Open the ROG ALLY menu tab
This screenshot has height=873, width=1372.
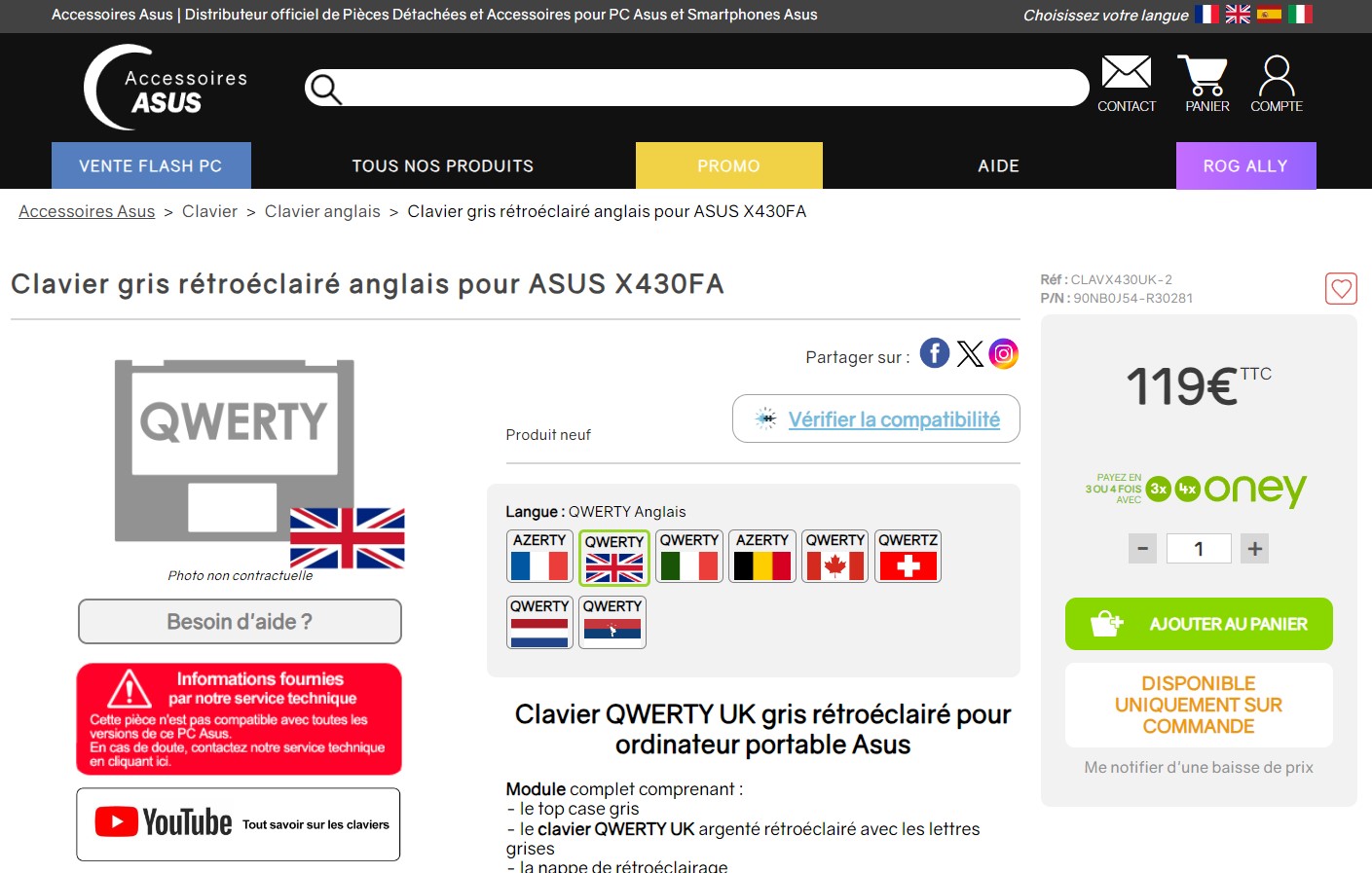(1246, 165)
